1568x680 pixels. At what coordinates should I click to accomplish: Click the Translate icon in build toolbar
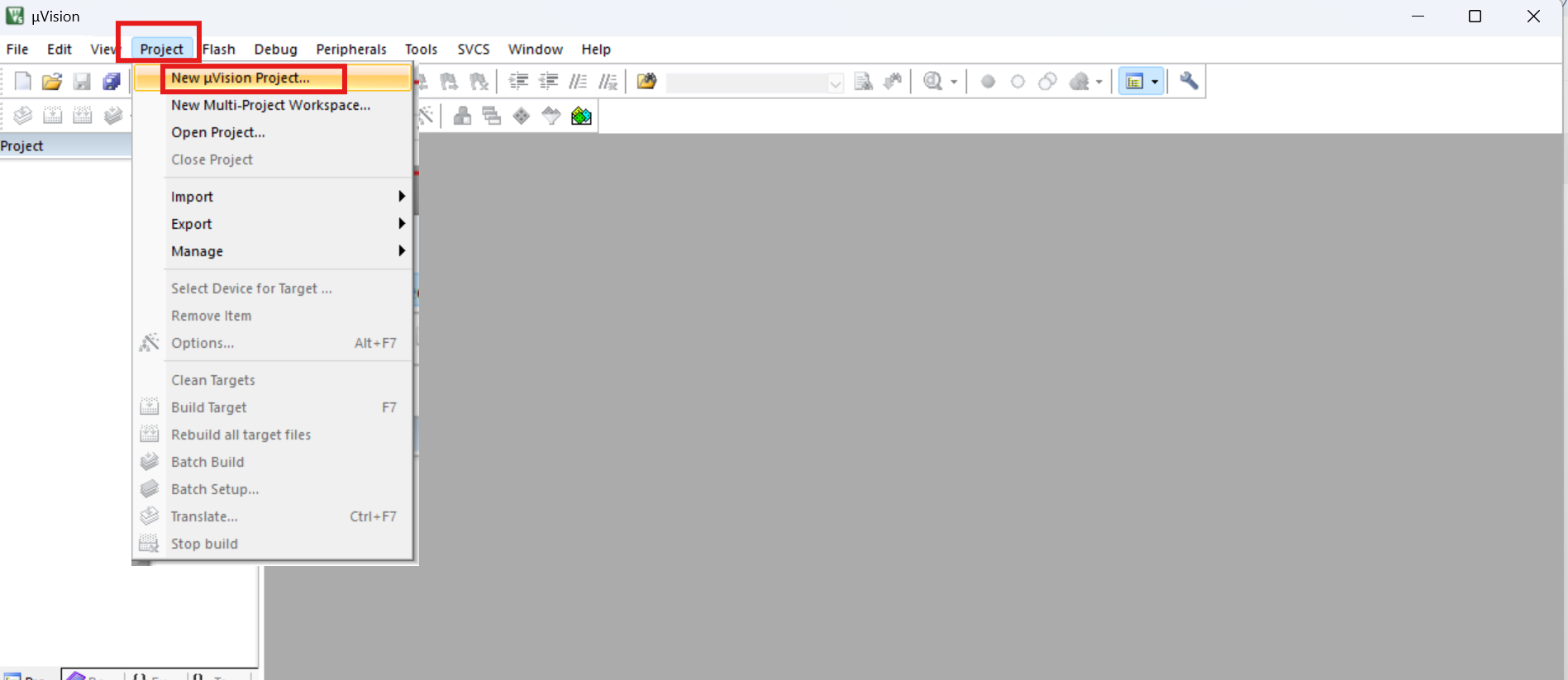[x=23, y=116]
